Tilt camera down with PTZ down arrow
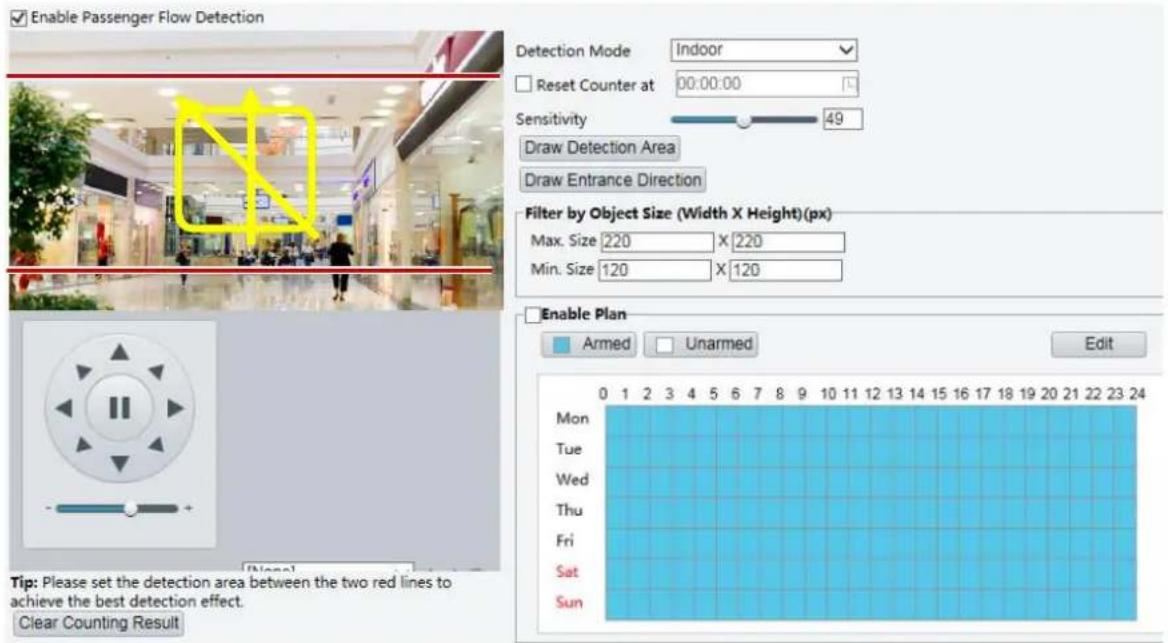Screen dimensions: 1168x643 click(119, 463)
